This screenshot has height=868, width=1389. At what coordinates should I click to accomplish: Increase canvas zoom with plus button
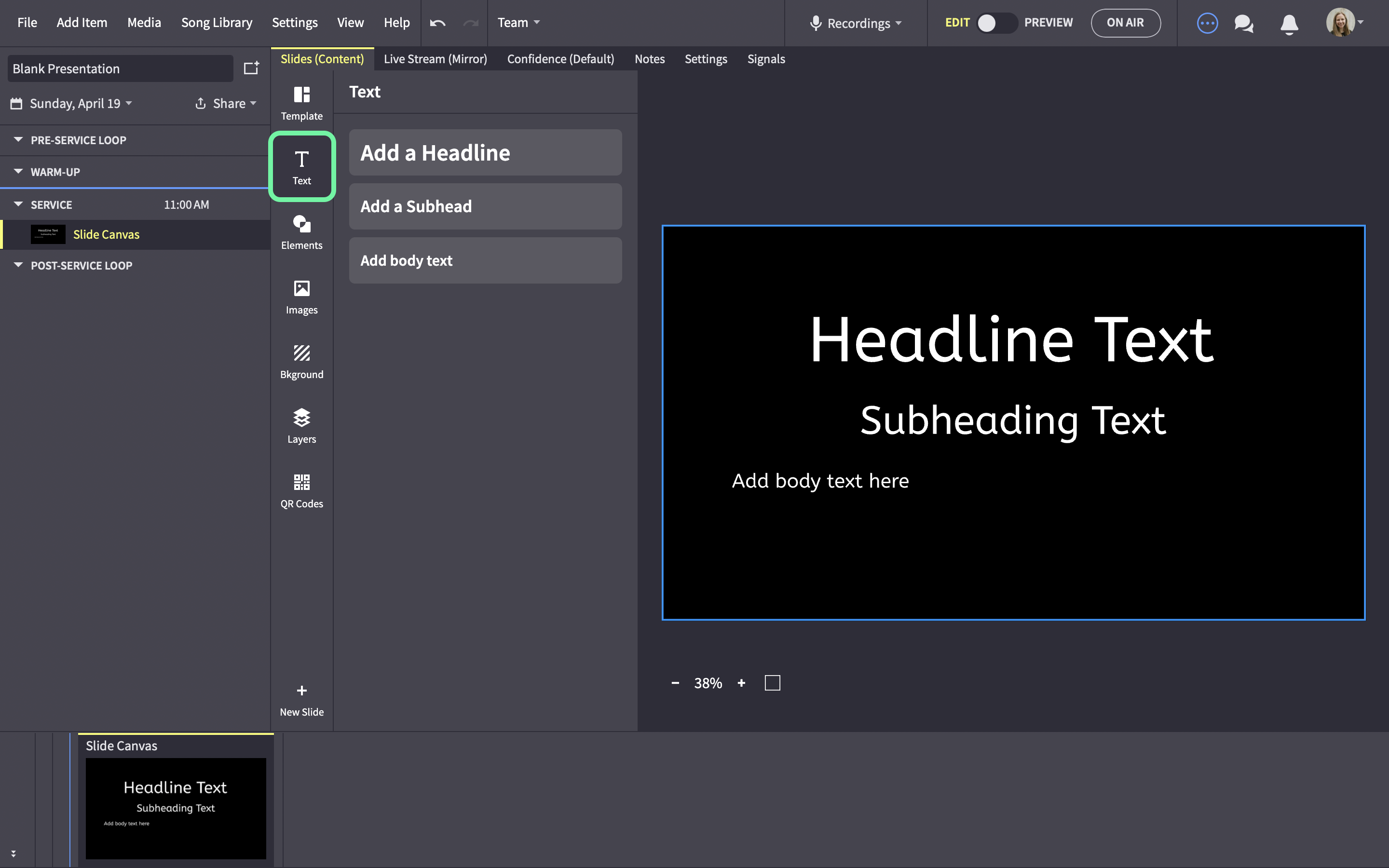741,683
